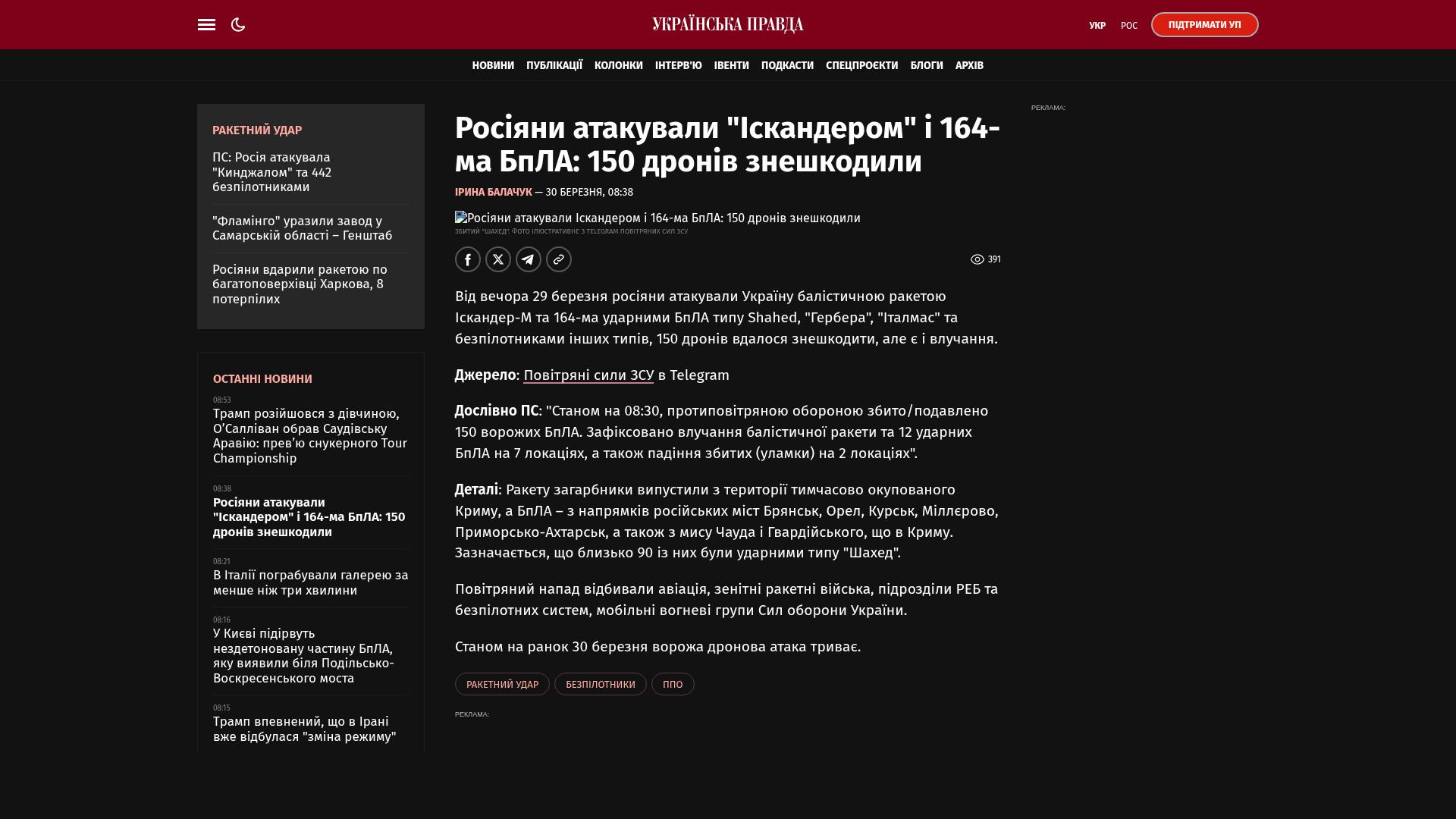This screenshot has width=1456, height=819.
Task: Click author name Ірина Балачук
Action: click(493, 193)
